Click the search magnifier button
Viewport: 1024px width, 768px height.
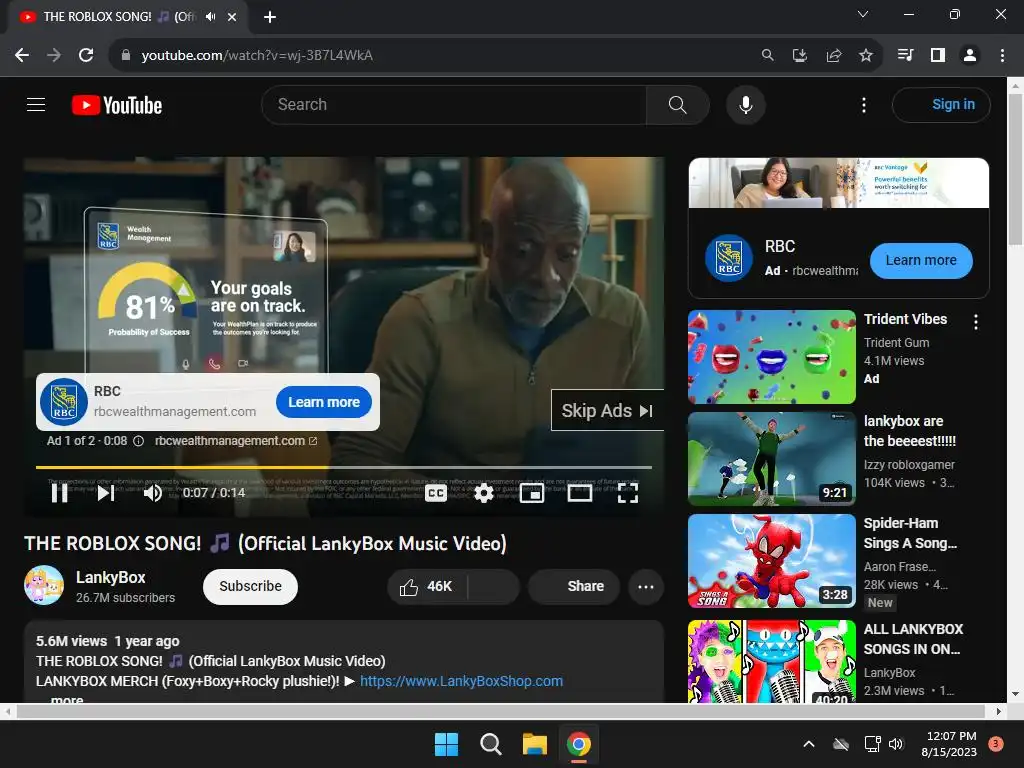677,104
